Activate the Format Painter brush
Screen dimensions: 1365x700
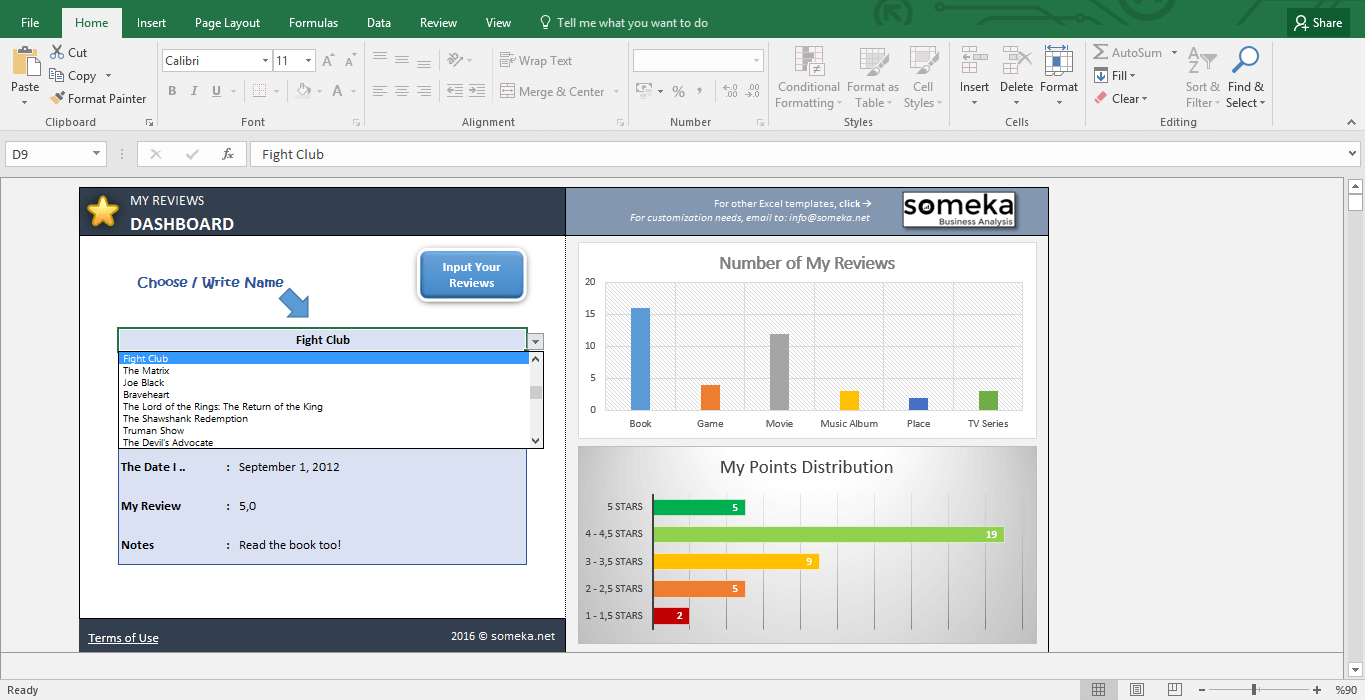pyautogui.click(x=57, y=99)
